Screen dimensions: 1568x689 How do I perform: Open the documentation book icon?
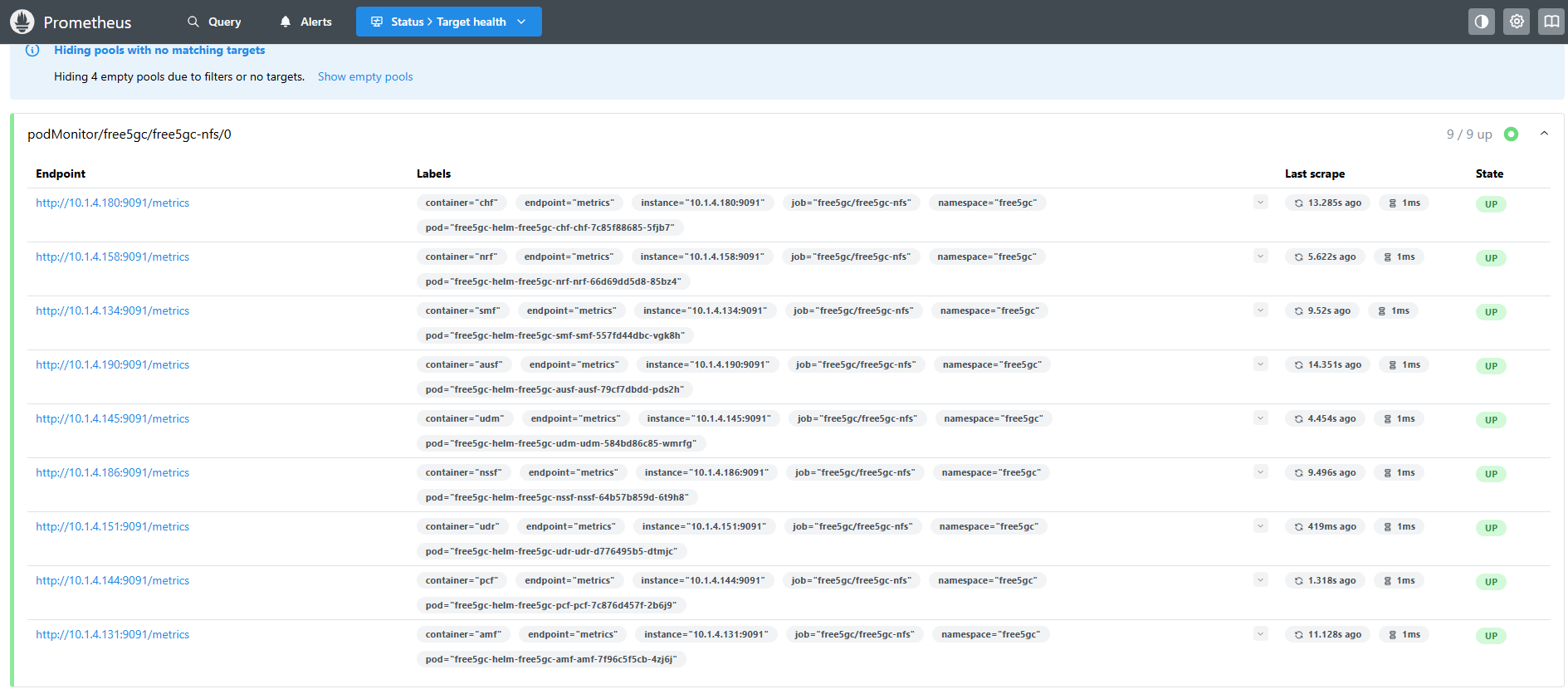click(x=1551, y=22)
